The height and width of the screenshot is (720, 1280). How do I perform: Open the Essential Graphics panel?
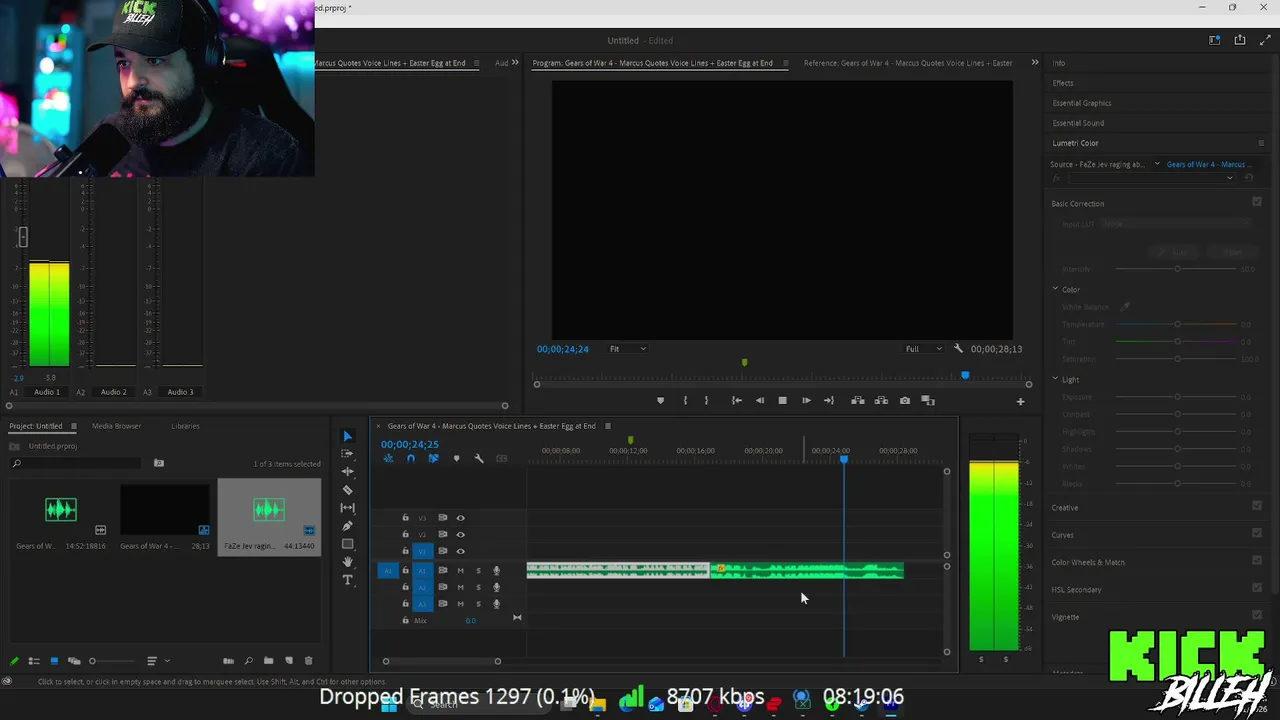(x=1082, y=103)
